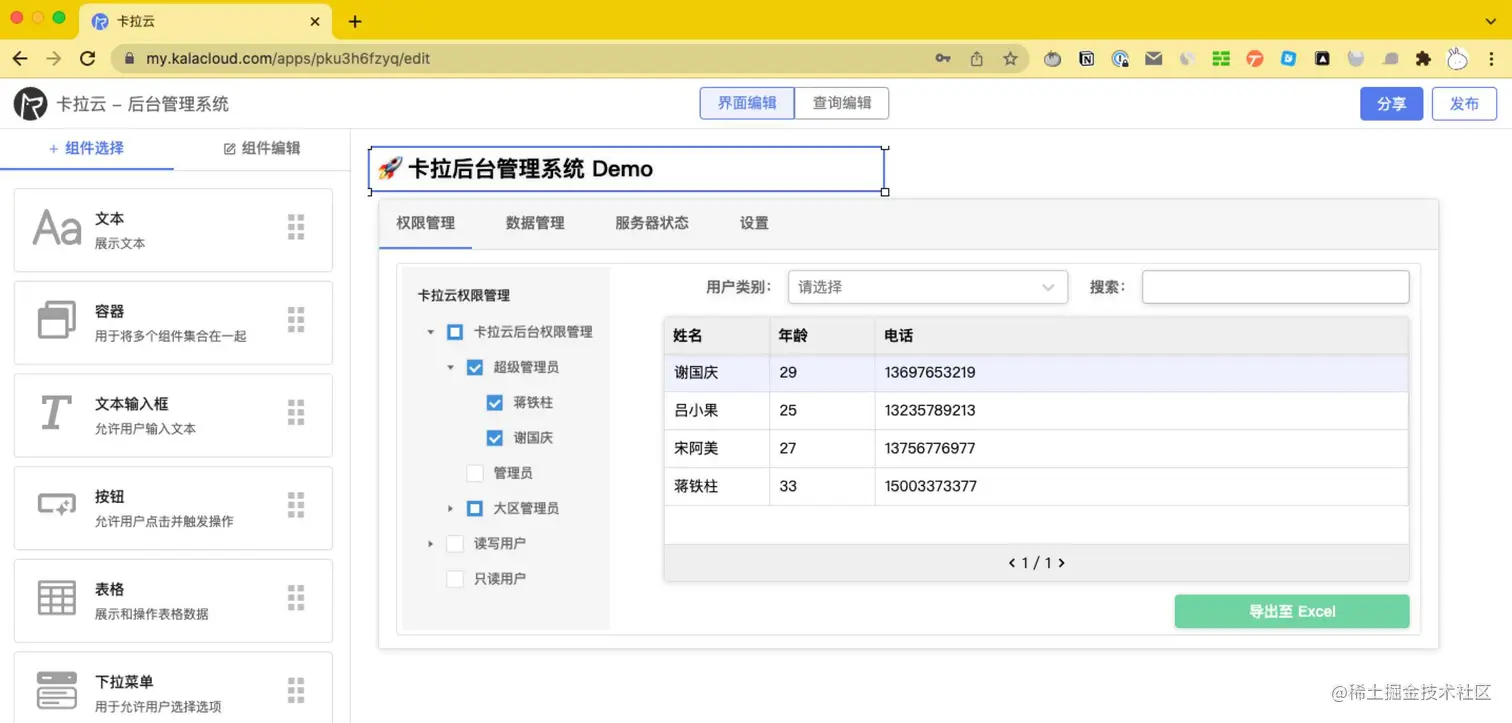The height and width of the screenshot is (723, 1512).
Task: Click the 导出至 Excel button
Action: [x=1291, y=611]
